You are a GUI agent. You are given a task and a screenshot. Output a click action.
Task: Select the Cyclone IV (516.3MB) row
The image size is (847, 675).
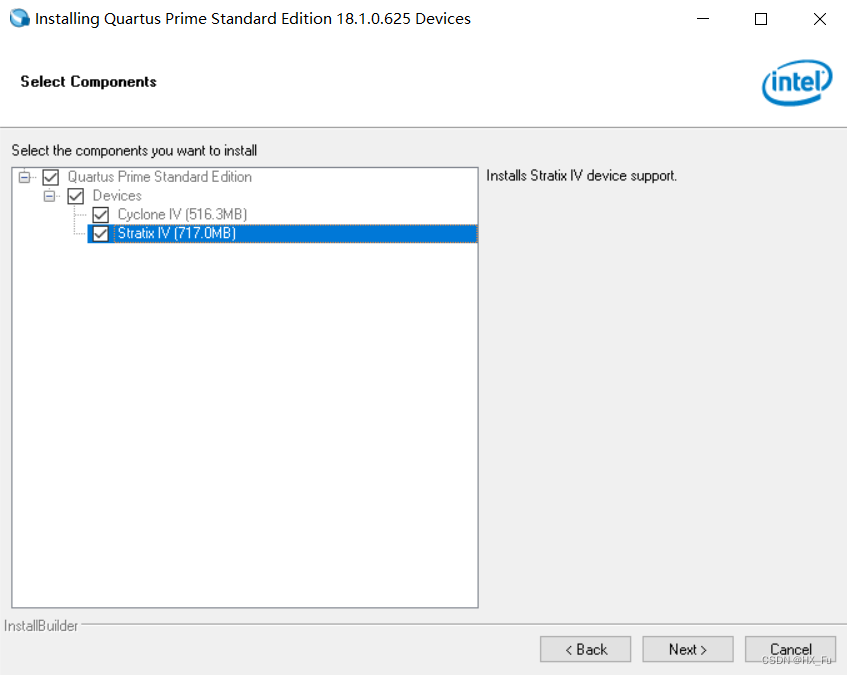point(183,215)
